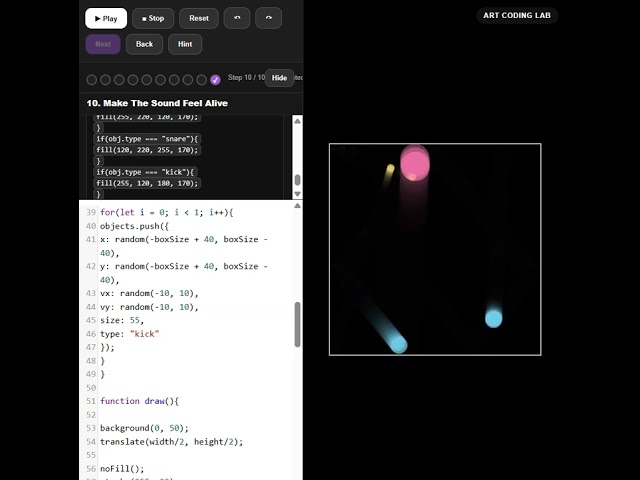Click code line 'size: 55,'

point(122,320)
